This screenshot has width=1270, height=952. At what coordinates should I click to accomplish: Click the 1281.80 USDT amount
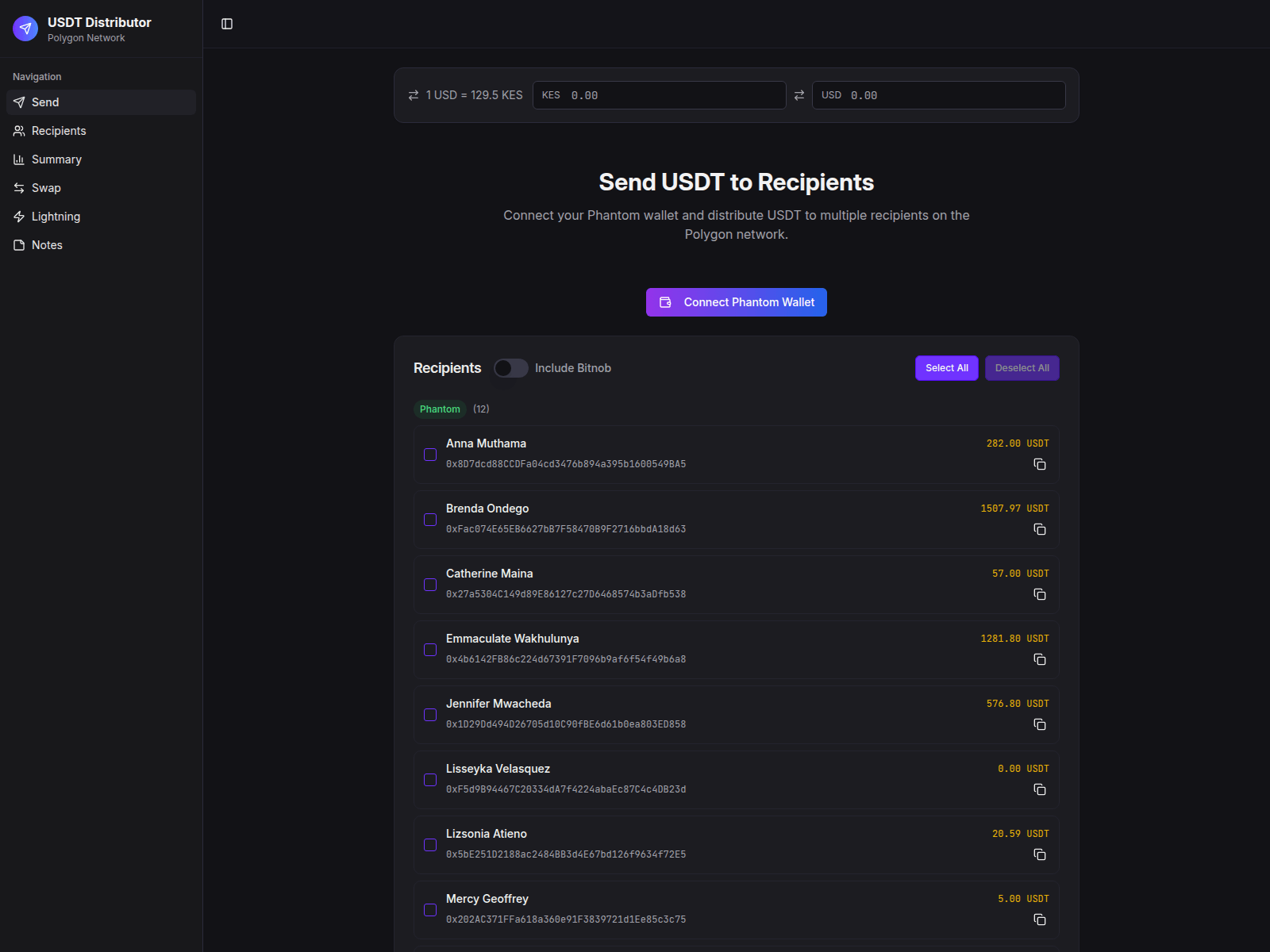coord(1014,639)
